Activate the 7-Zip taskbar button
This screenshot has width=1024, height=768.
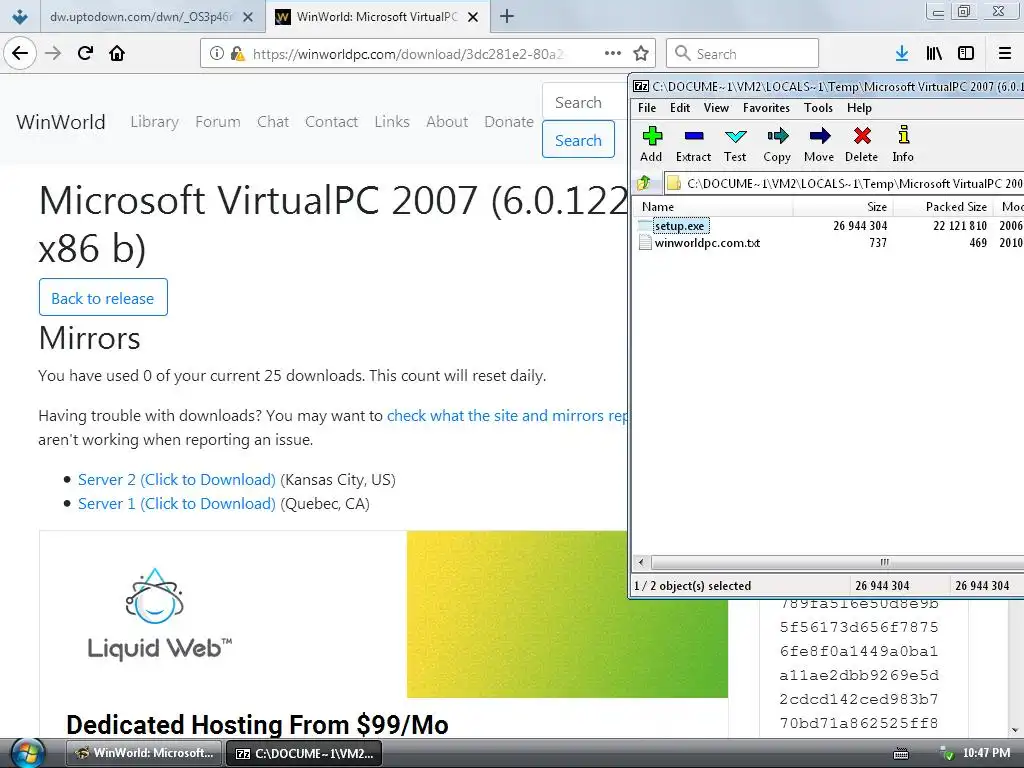(x=304, y=753)
